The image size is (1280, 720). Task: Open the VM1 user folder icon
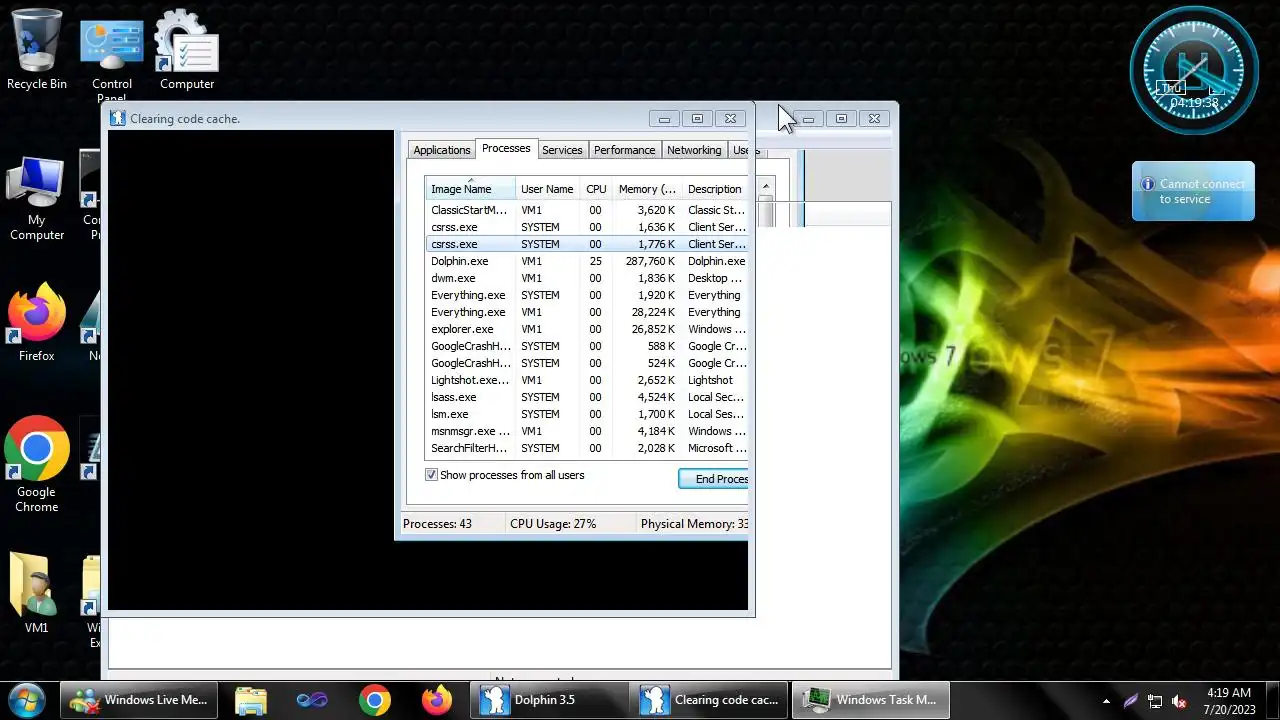[x=37, y=592]
